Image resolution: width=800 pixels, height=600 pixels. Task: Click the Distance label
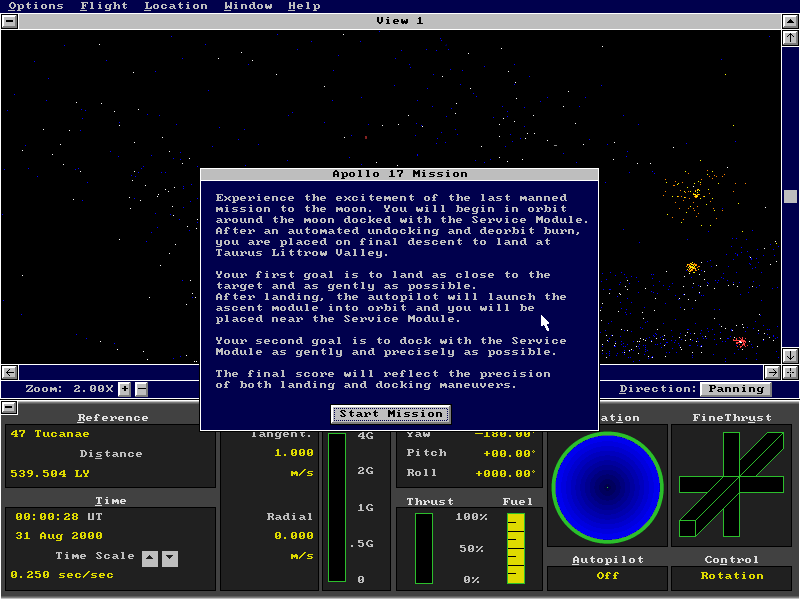pos(111,454)
